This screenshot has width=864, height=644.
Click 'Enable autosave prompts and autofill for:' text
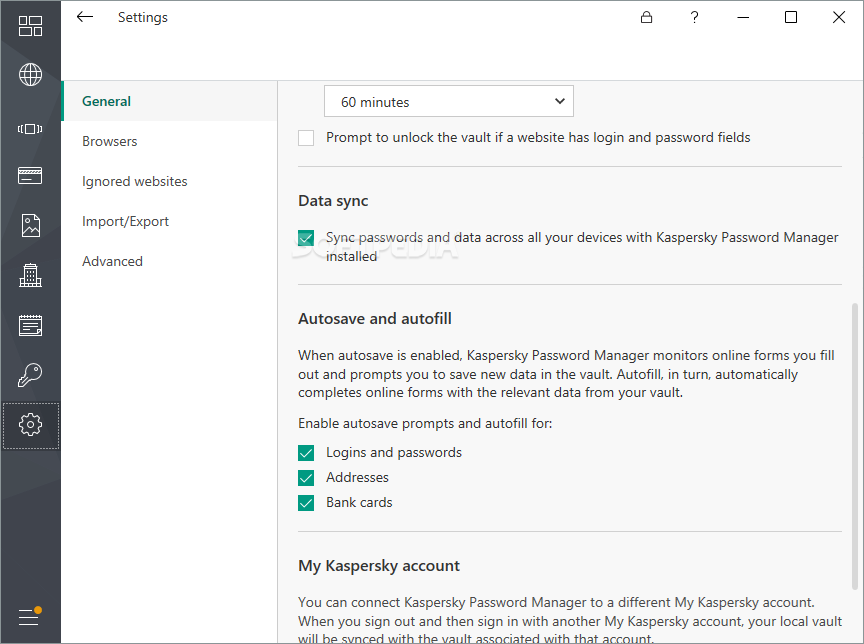[x=425, y=424]
